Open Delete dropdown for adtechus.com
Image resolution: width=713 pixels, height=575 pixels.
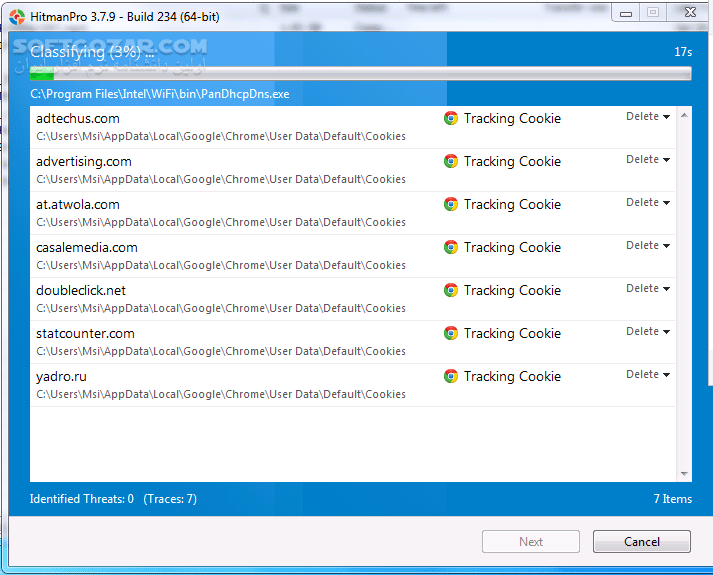648,117
